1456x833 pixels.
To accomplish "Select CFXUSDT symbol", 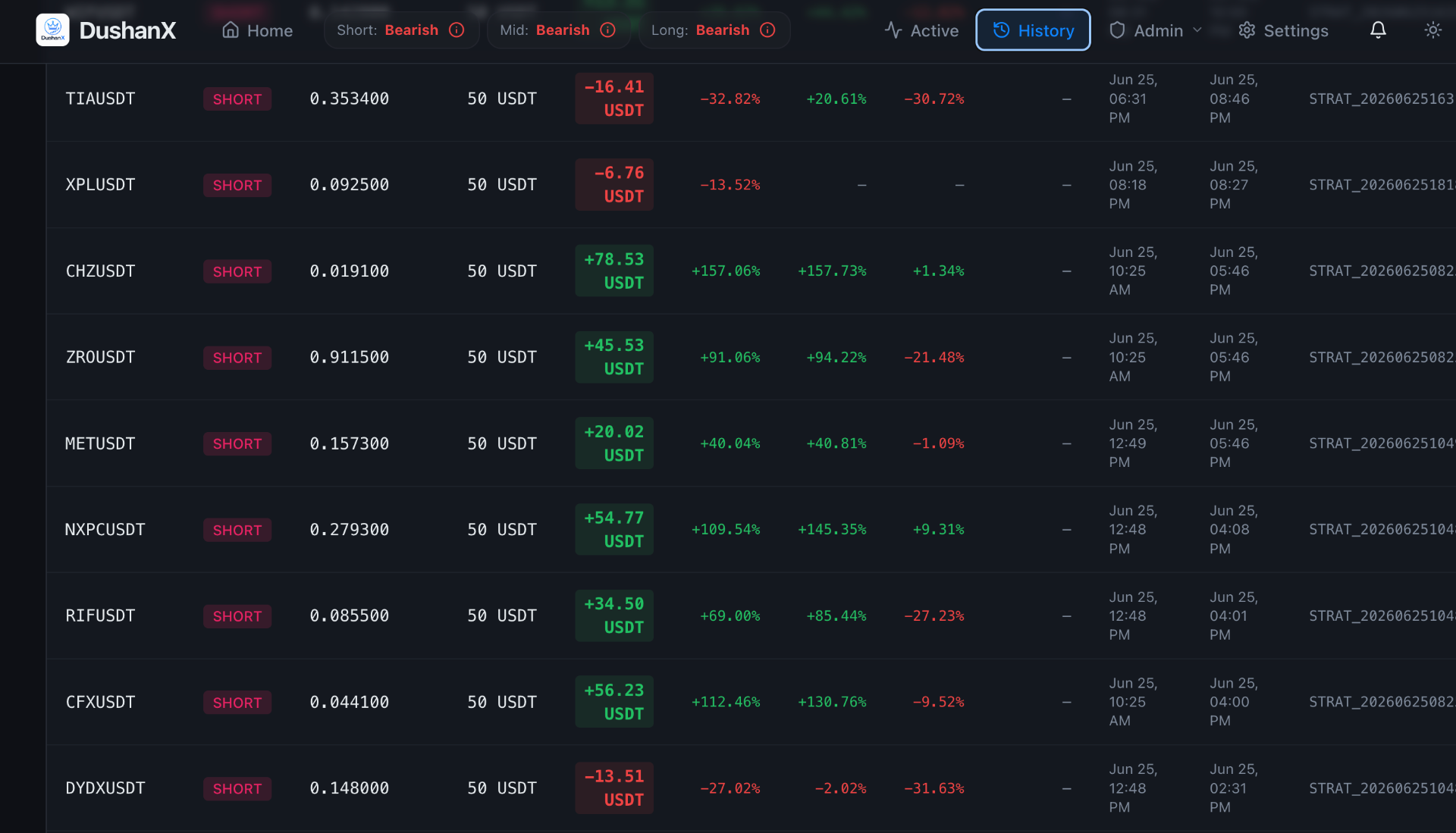I will pyautogui.click(x=100, y=702).
